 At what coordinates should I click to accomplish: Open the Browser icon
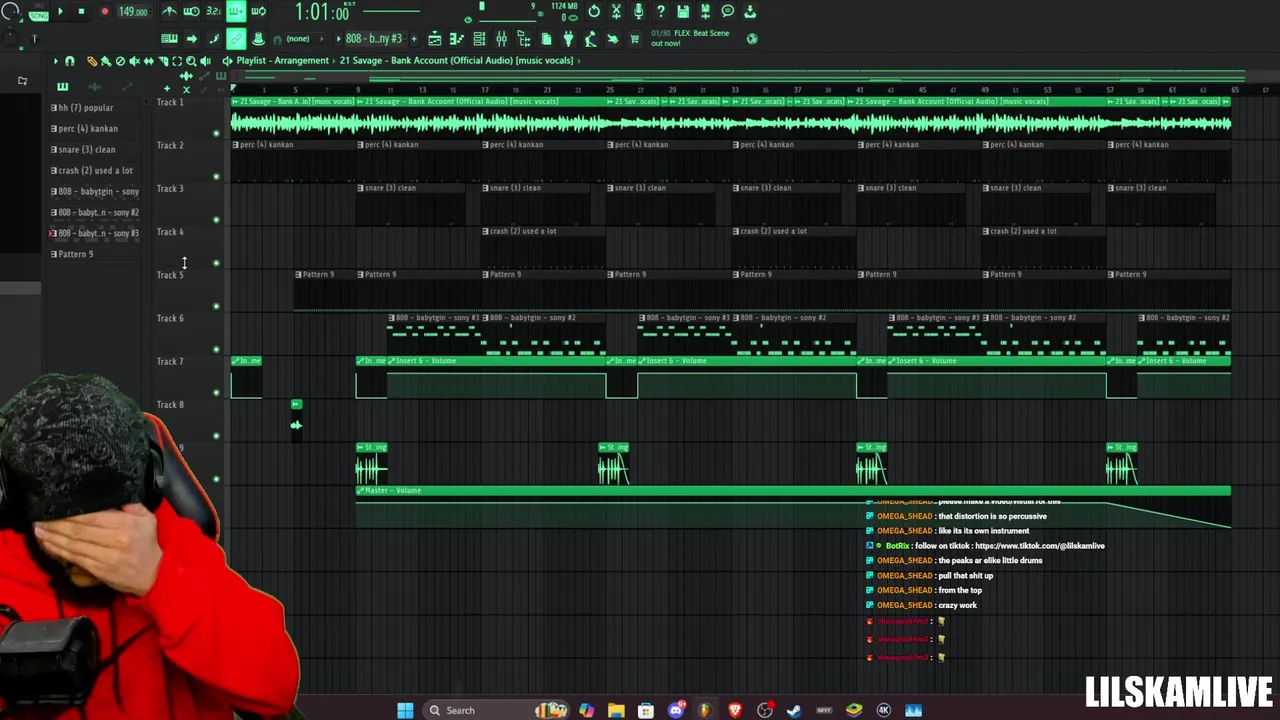[x=524, y=39]
